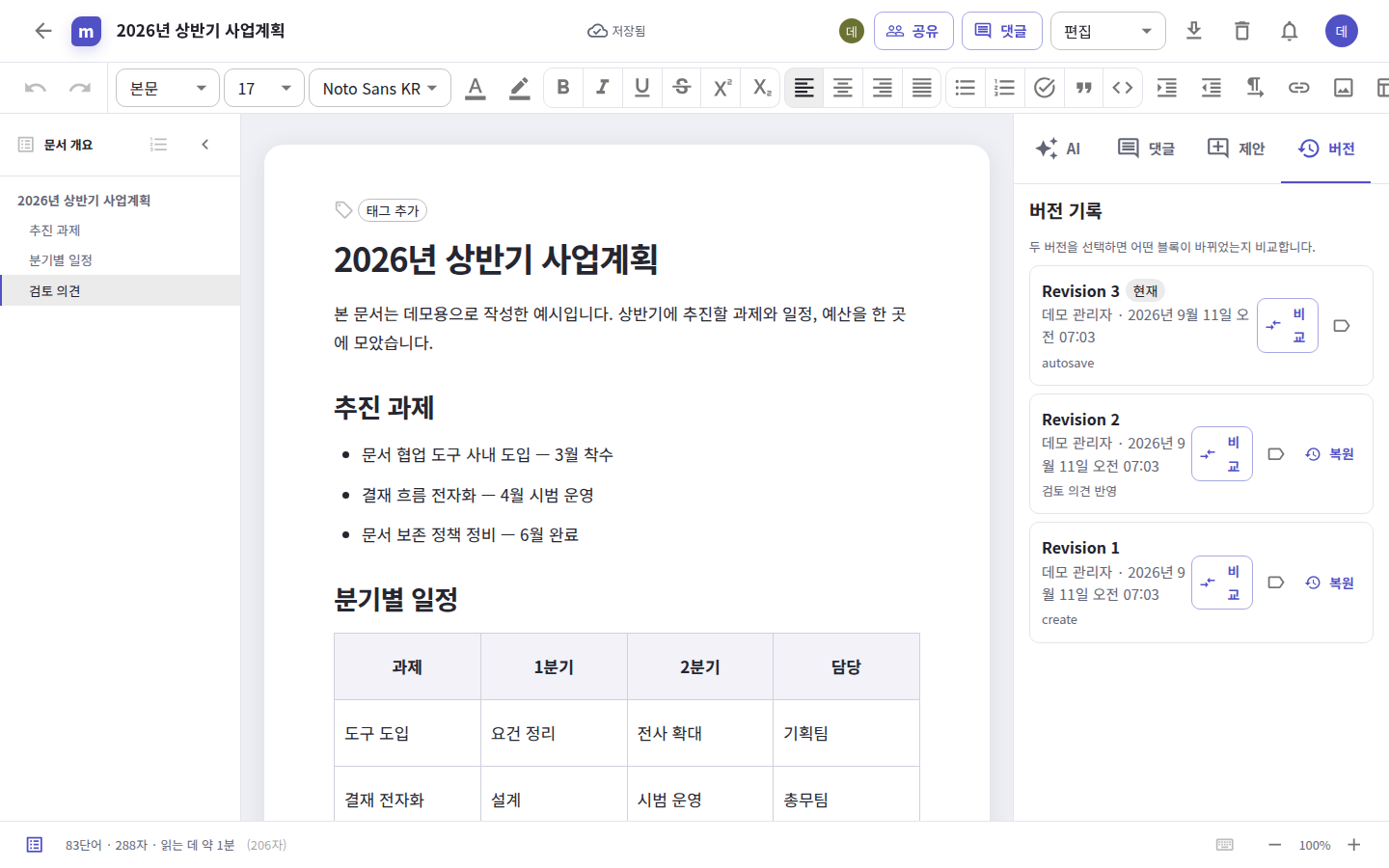Jump to 분기별 일정 in the outline
This screenshot has width=1389, height=868.
point(120,260)
